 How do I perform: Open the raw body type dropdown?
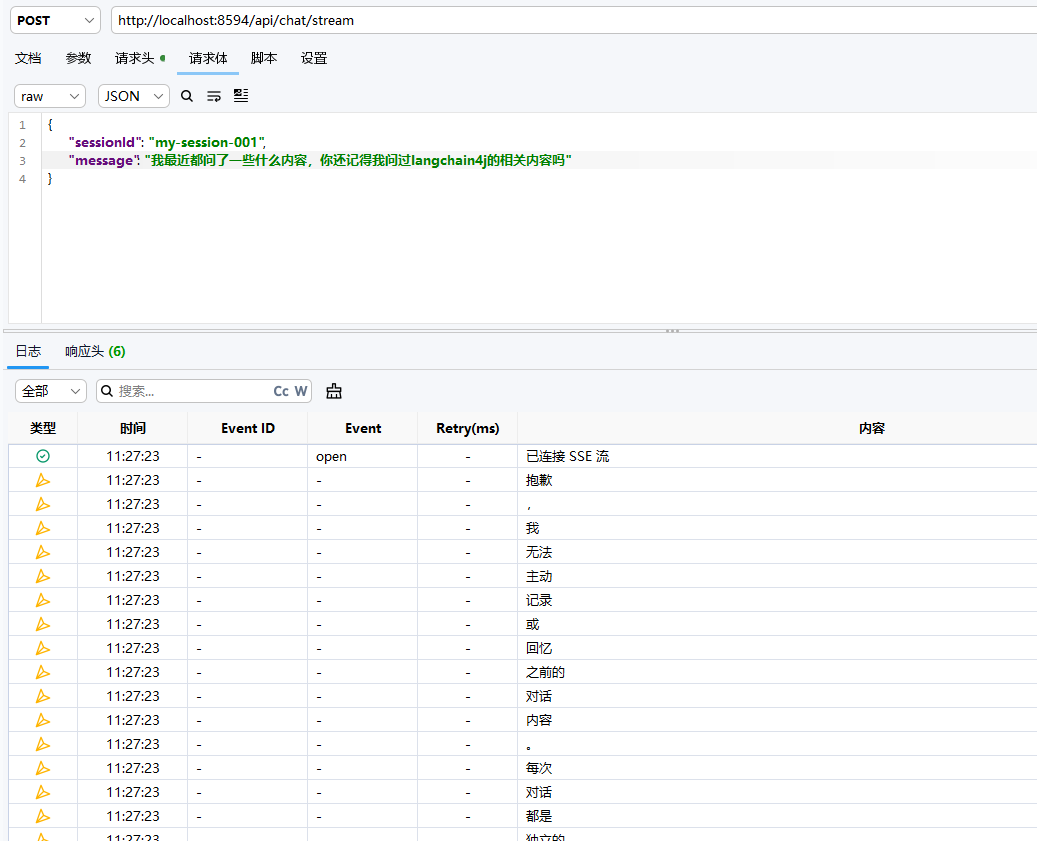(x=50, y=97)
